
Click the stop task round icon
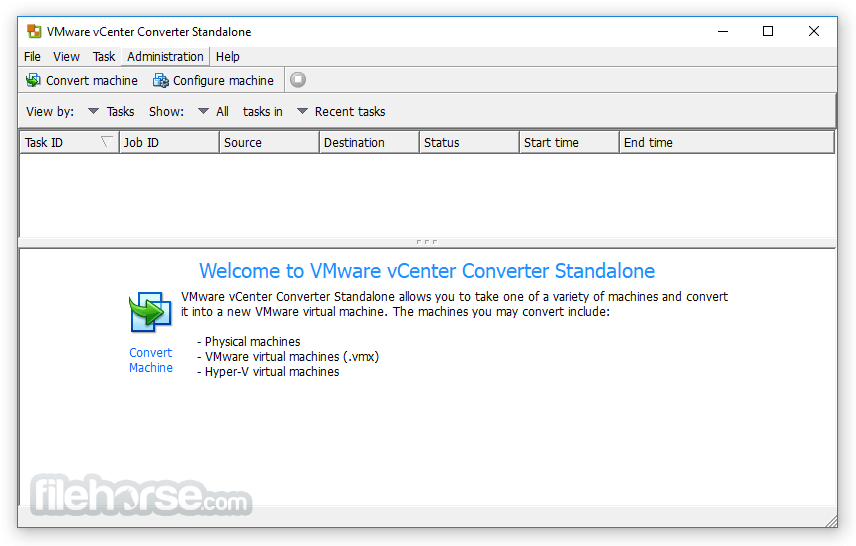(298, 80)
